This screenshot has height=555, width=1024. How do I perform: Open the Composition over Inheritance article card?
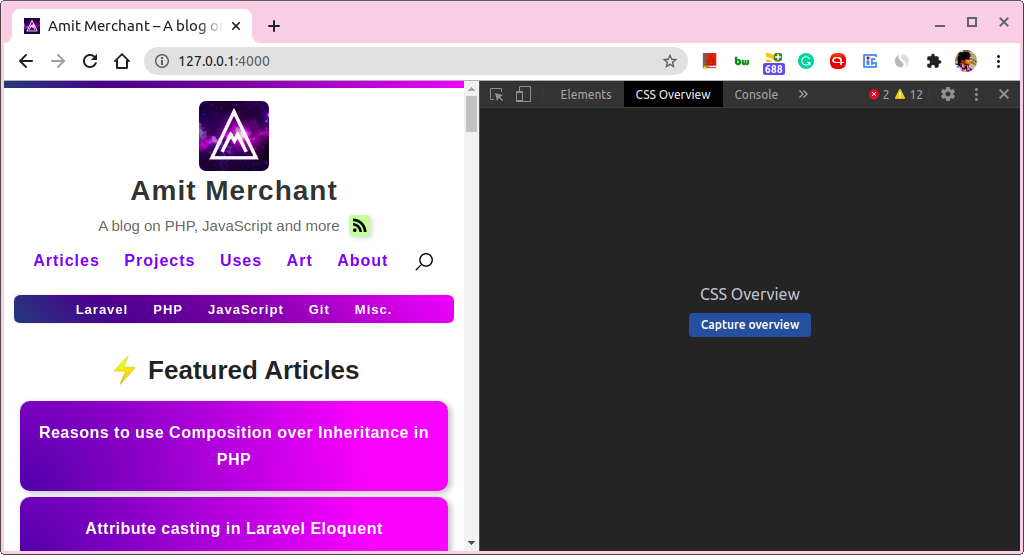coord(234,446)
